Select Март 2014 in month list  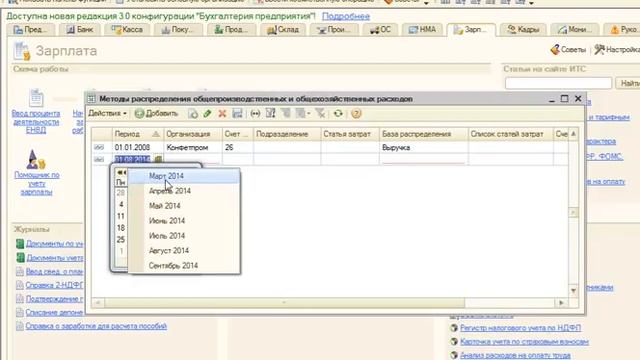click(x=184, y=176)
